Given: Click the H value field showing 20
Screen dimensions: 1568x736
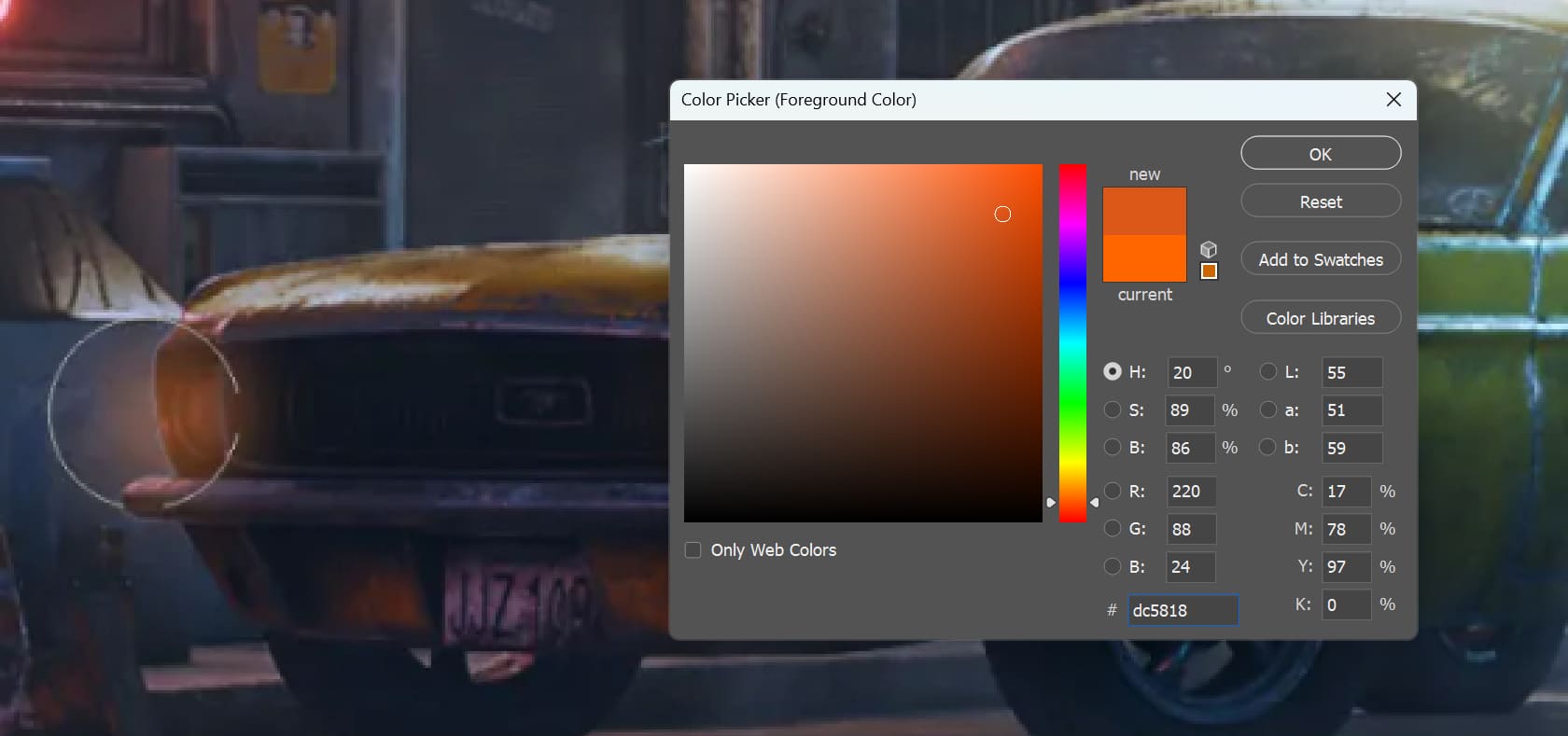Looking at the screenshot, I should pyautogui.click(x=1192, y=372).
